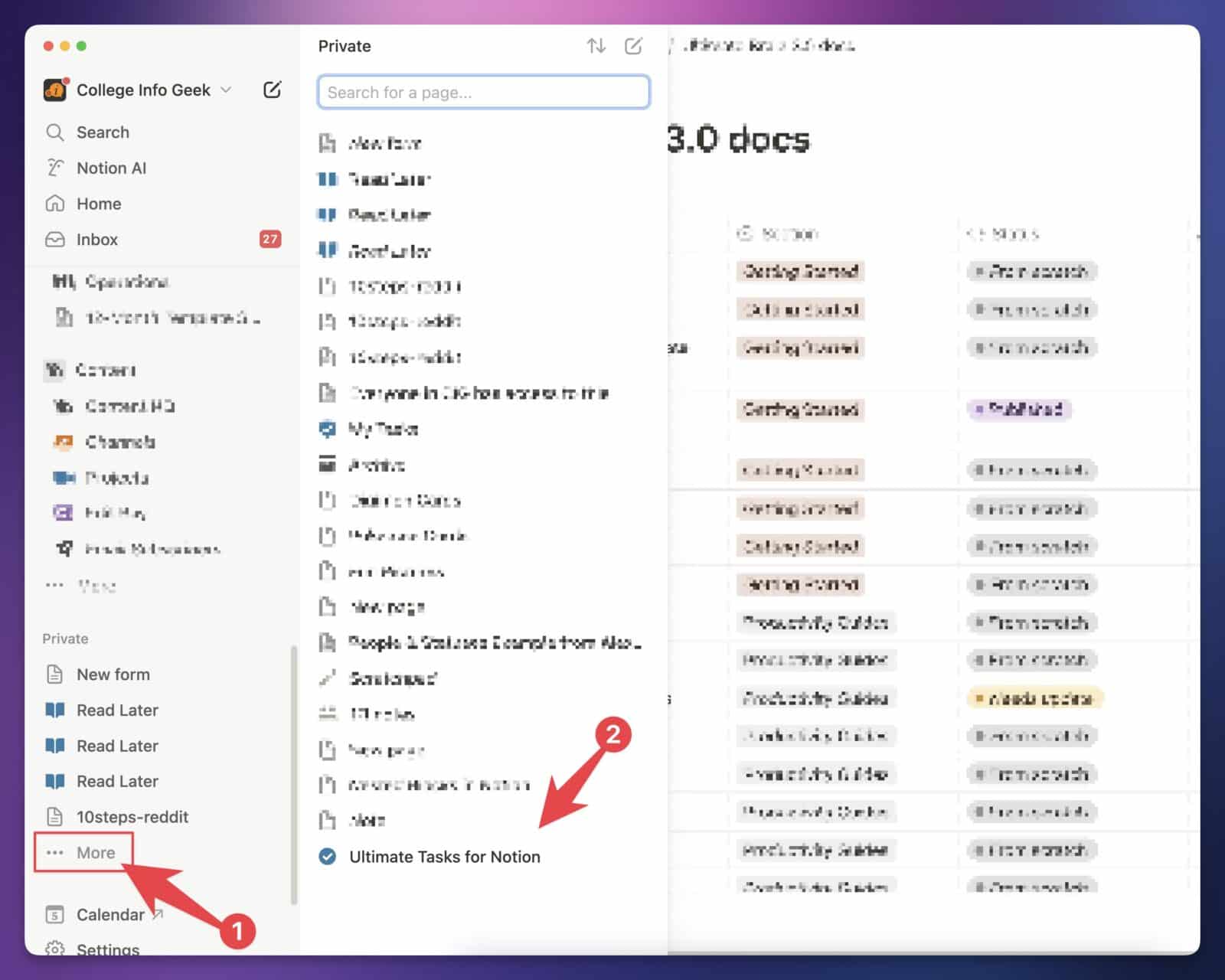Click the yellow Needs update status tag
Viewport: 1225px width, 980px height.
(1034, 698)
